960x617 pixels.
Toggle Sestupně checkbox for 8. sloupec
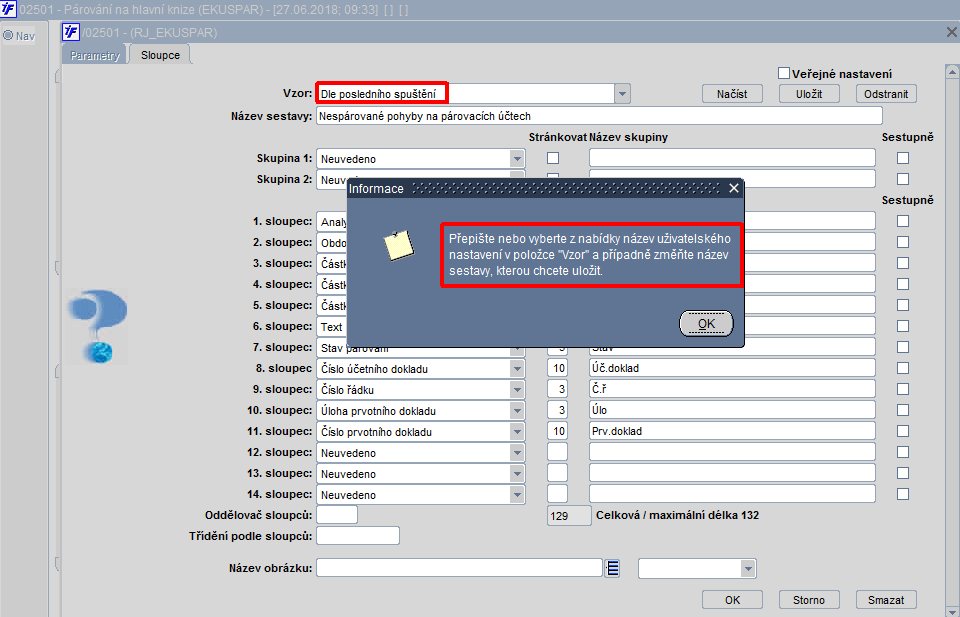tap(902, 368)
